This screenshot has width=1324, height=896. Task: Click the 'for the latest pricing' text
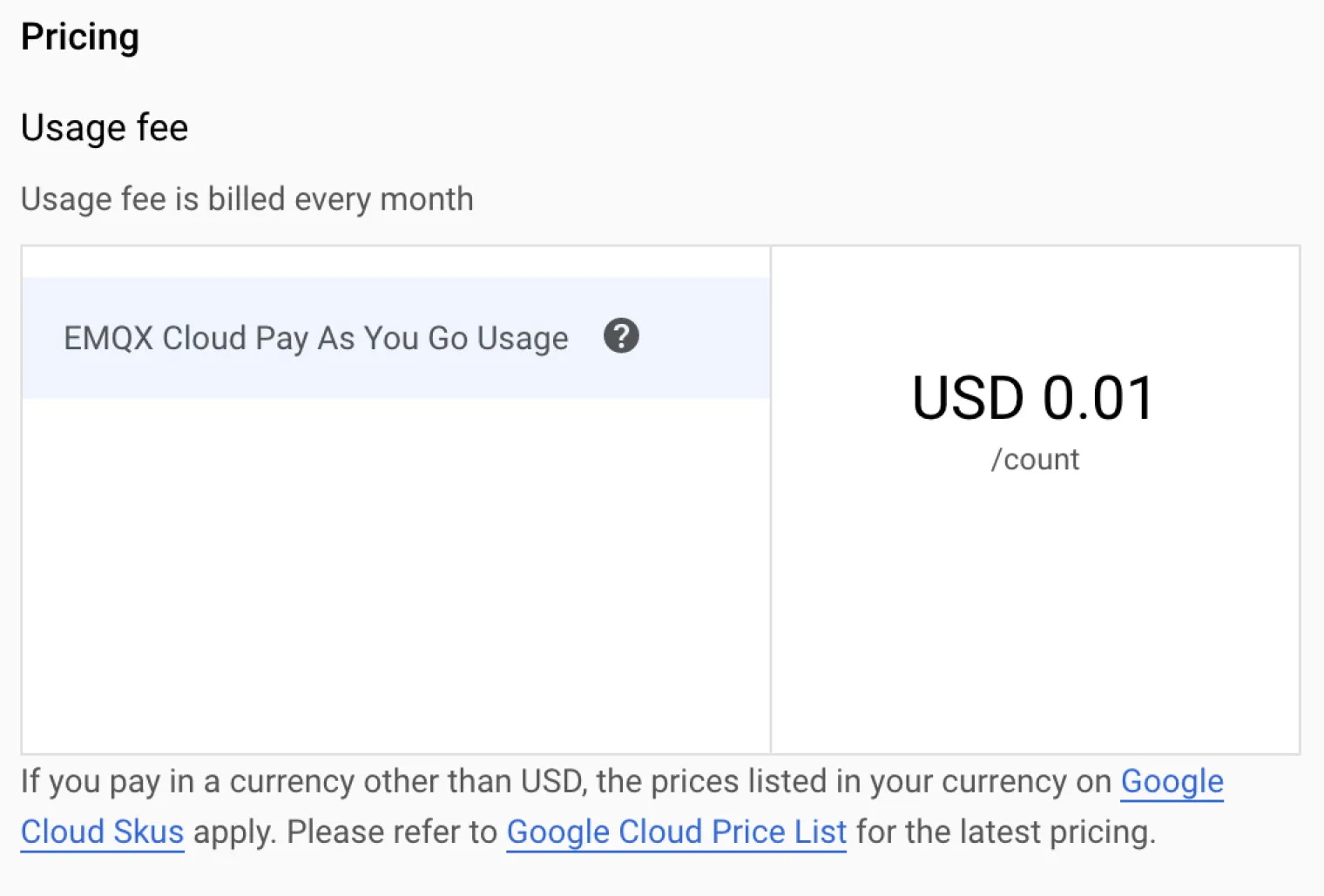1005,832
